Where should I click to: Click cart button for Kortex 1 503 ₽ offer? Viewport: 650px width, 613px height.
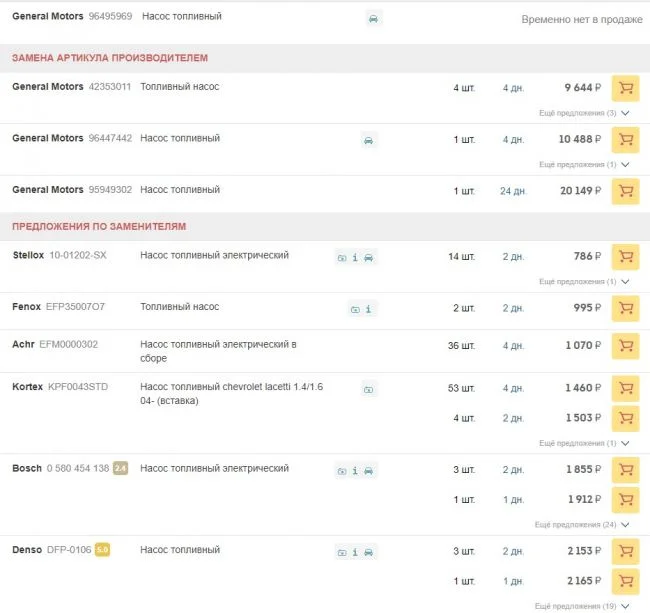click(x=625, y=418)
